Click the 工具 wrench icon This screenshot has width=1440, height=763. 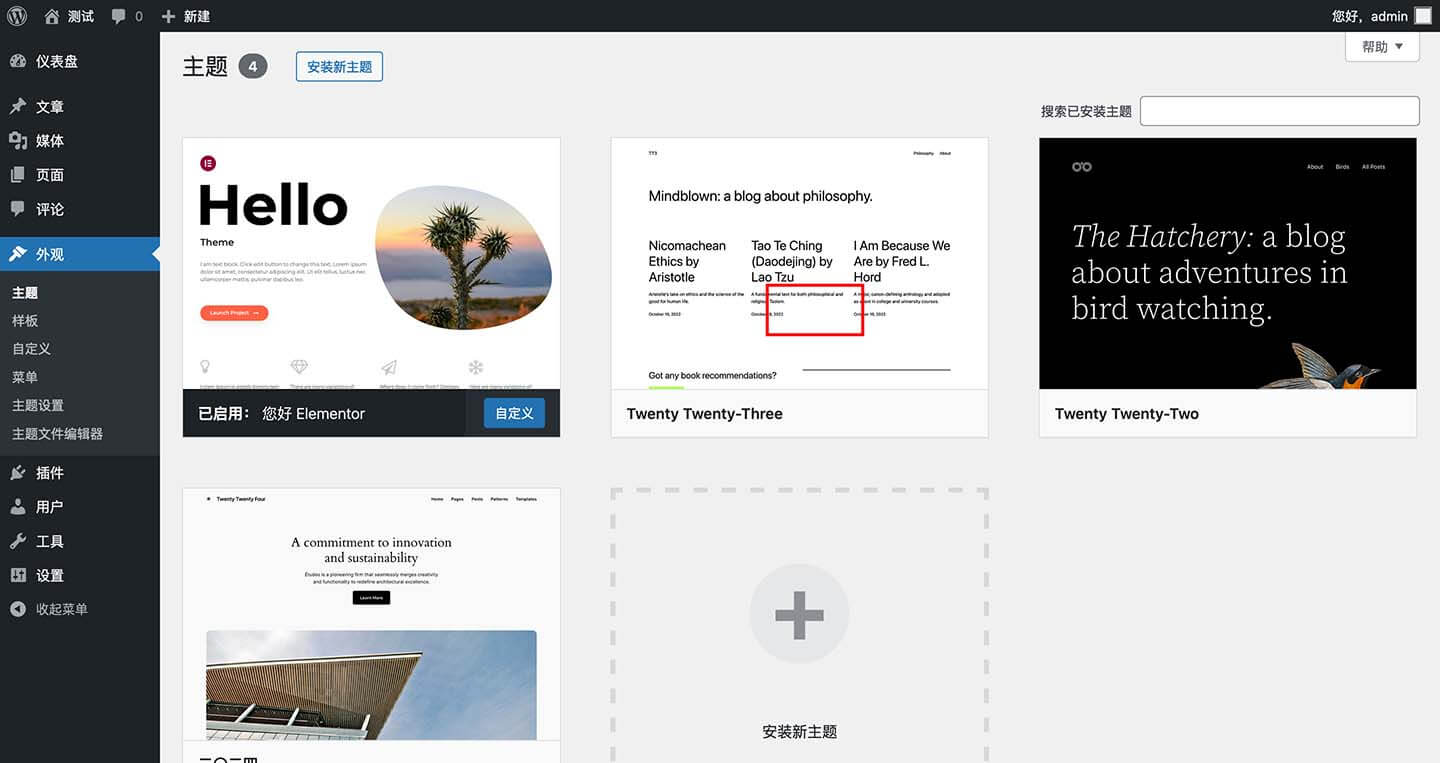click(18, 541)
